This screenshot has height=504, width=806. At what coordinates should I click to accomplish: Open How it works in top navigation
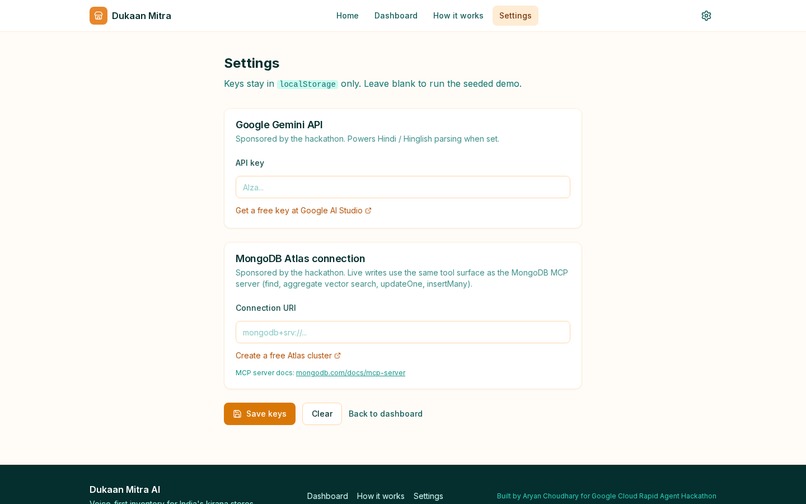click(458, 15)
